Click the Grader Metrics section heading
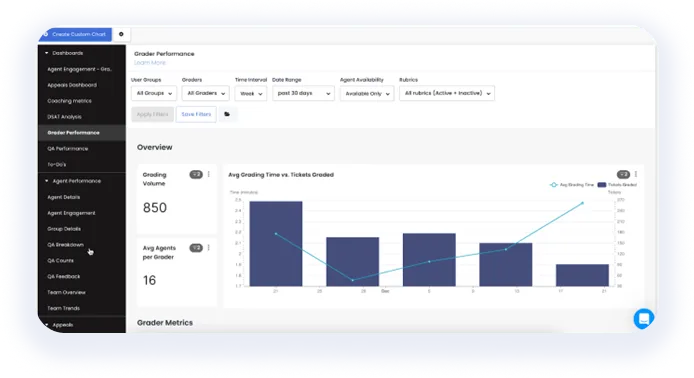694x378 pixels. [x=165, y=323]
